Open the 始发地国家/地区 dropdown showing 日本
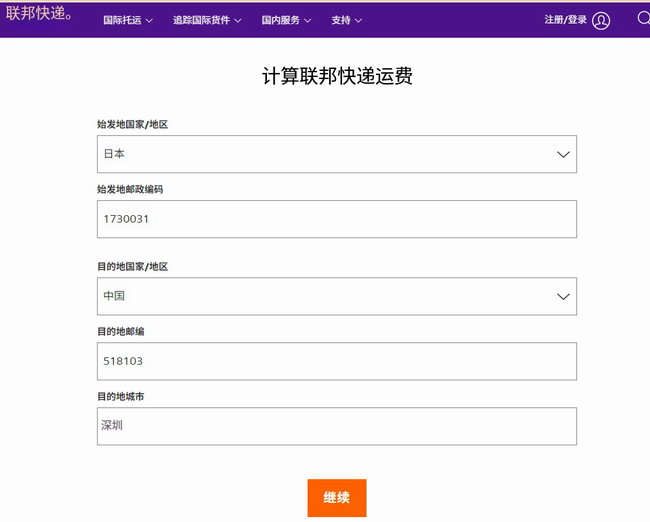 click(337, 154)
